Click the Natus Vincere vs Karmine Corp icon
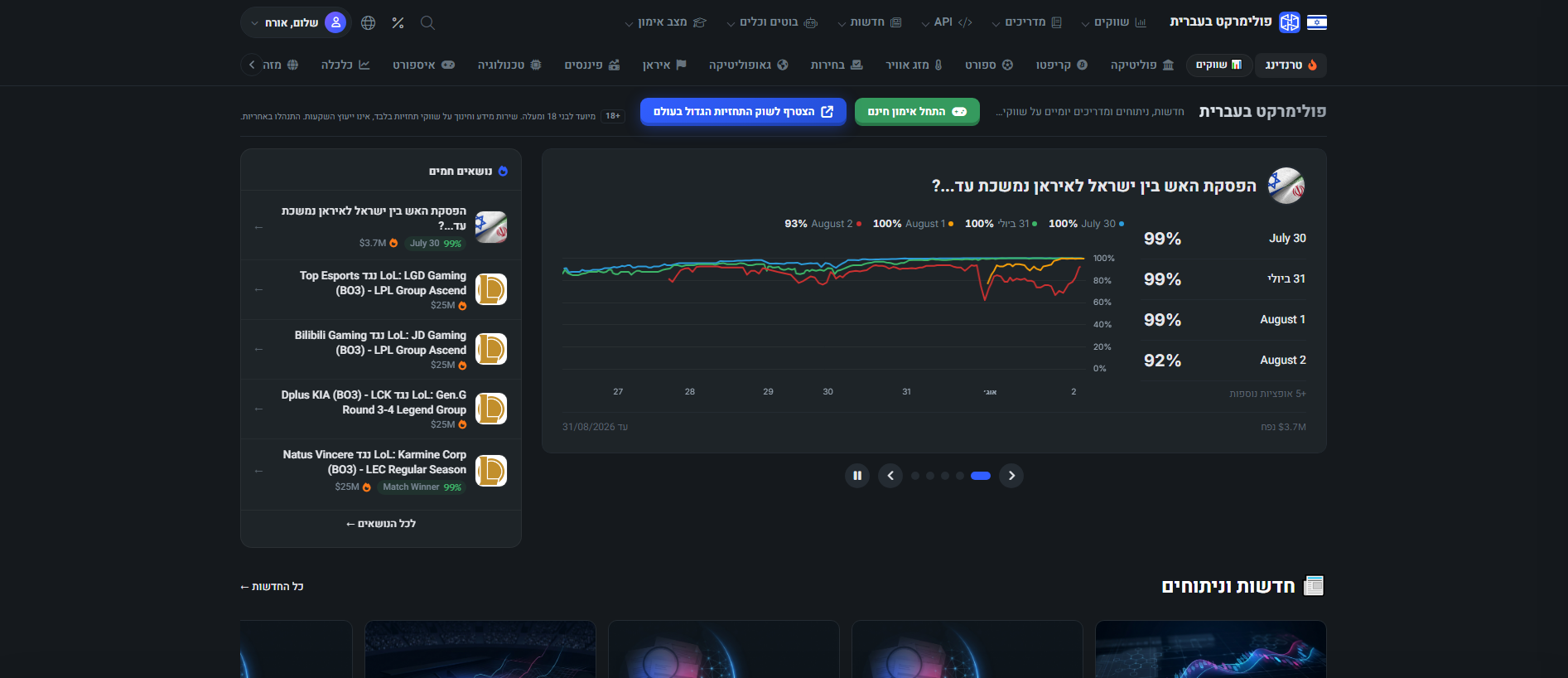The width and height of the screenshot is (1568, 678). [491, 471]
